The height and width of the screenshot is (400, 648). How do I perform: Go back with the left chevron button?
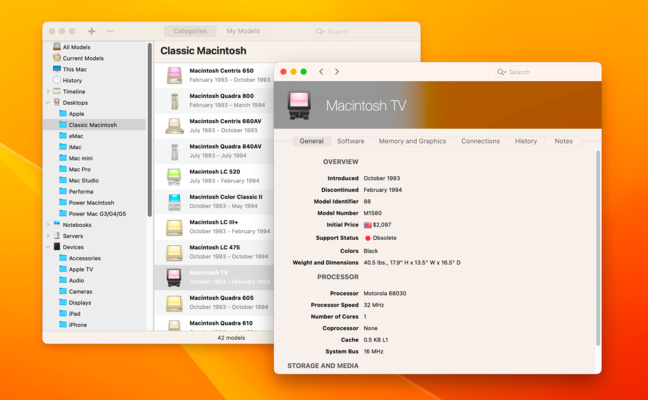click(x=321, y=72)
